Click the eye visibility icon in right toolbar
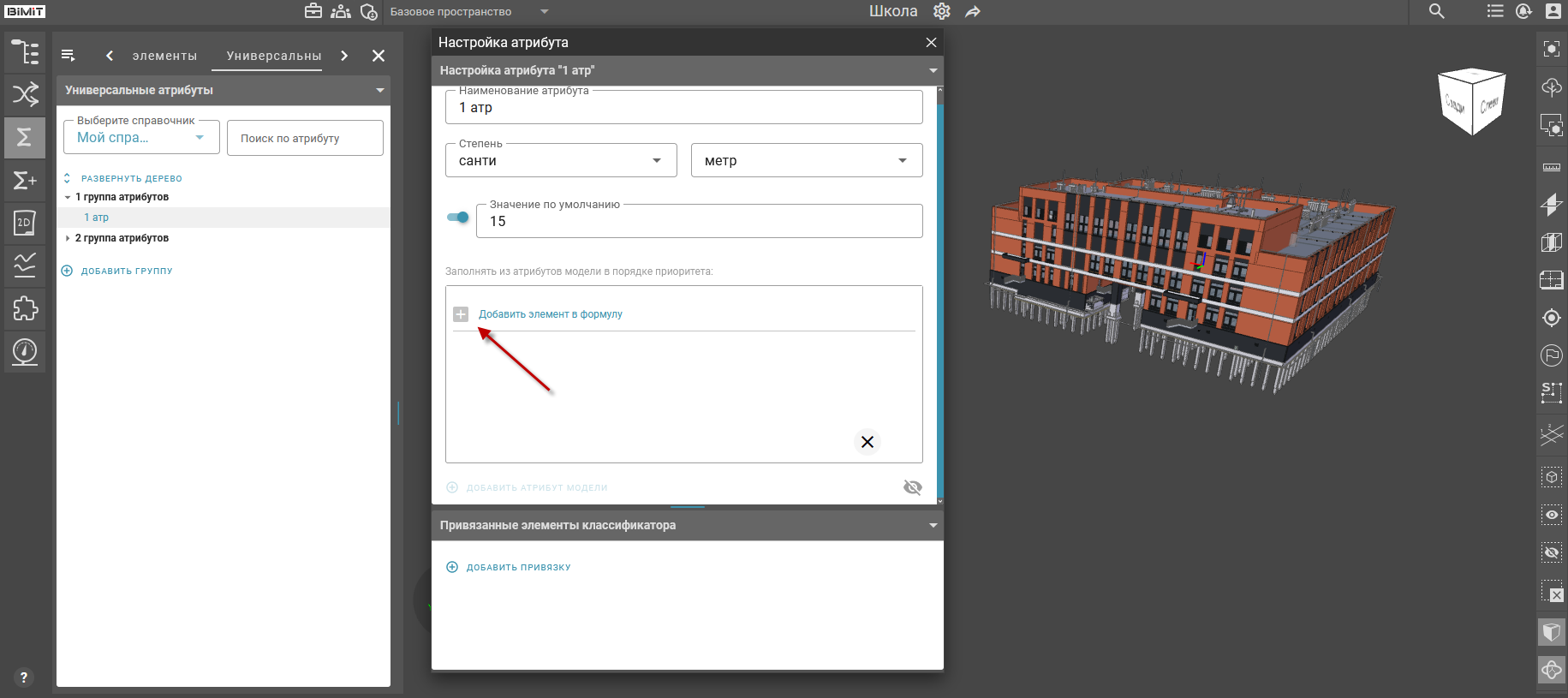 tap(1552, 515)
